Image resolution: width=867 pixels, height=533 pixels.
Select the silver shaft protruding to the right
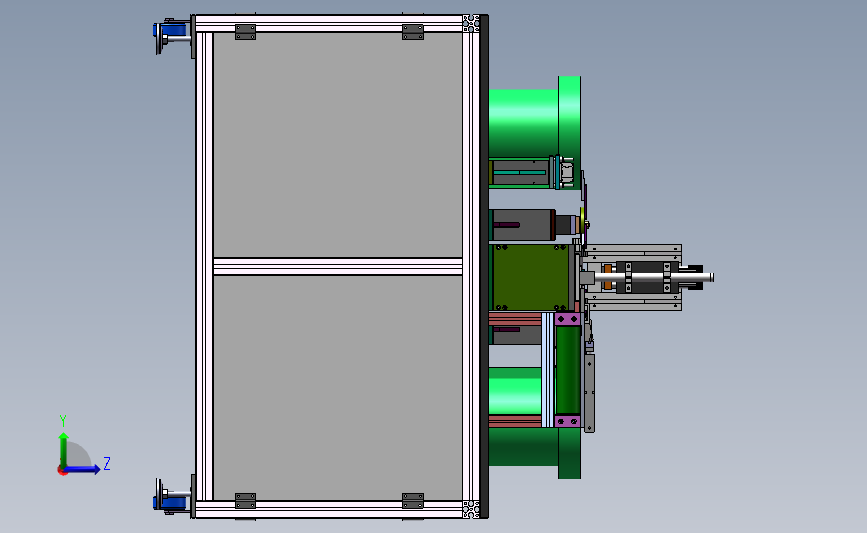[652, 277]
